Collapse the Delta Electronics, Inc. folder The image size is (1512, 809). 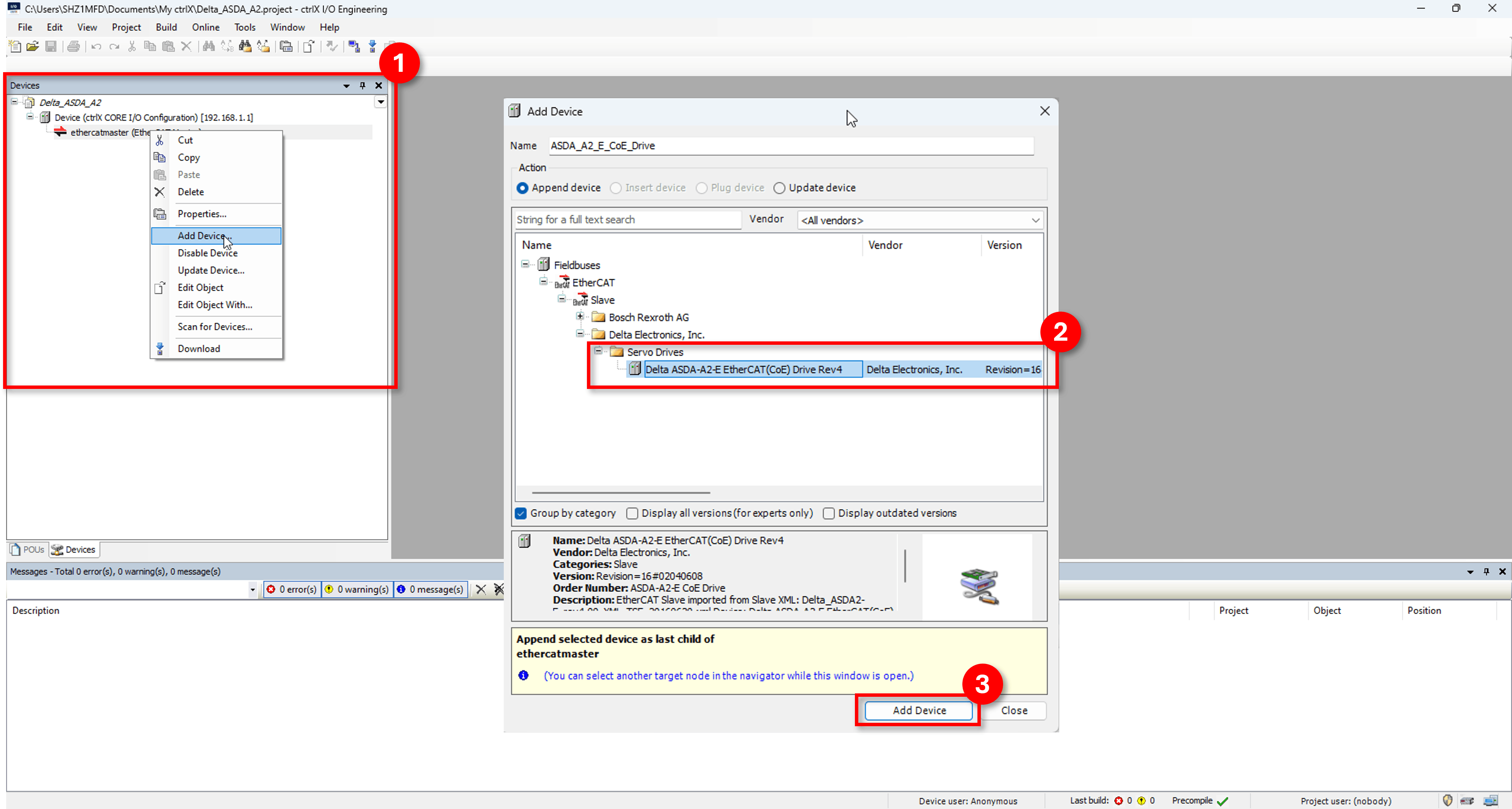pyautogui.click(x=580, y=333)
